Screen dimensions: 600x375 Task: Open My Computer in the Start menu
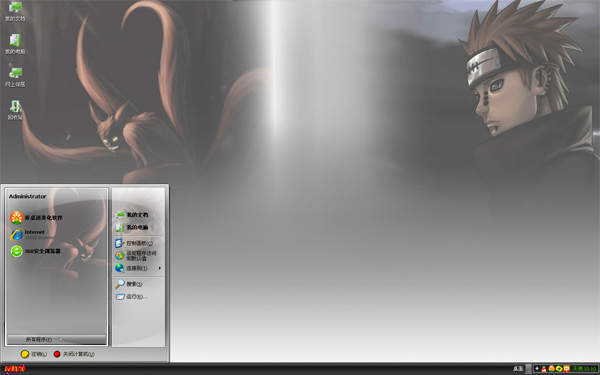(x=132, y=227)
